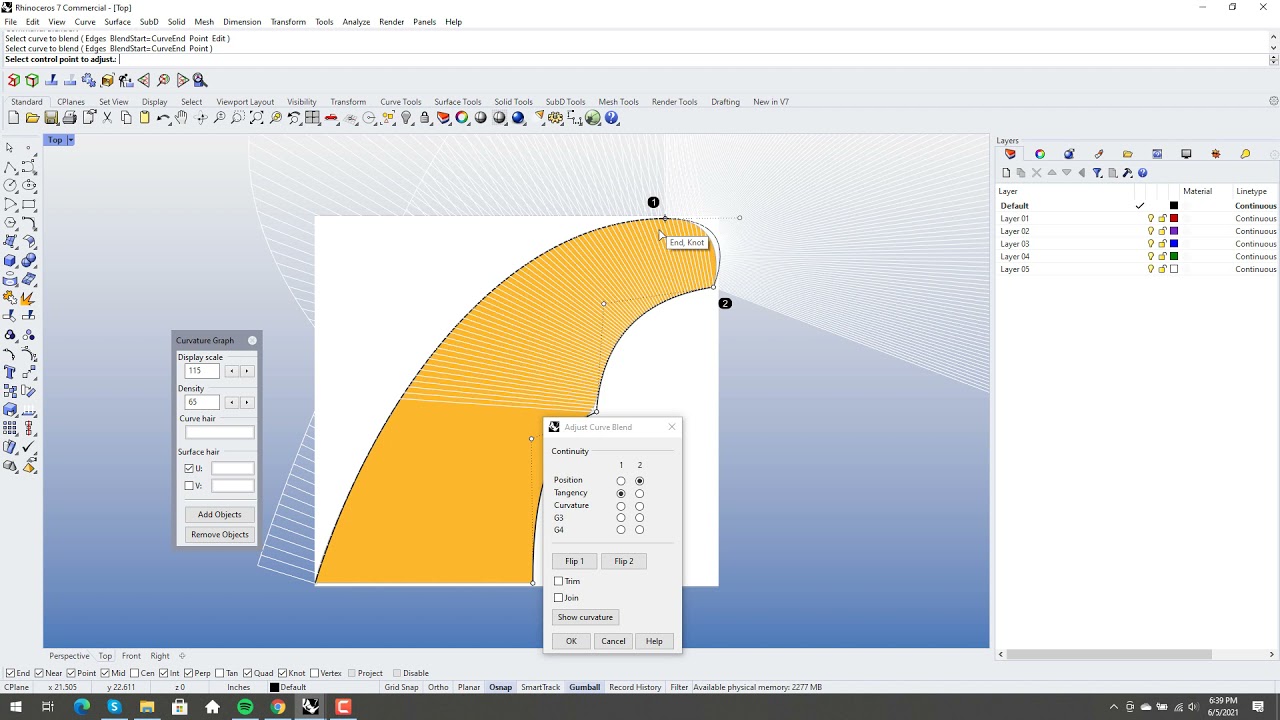Click Curve hair color swatch field
The image size is (1280, 720).
(219, 432)
